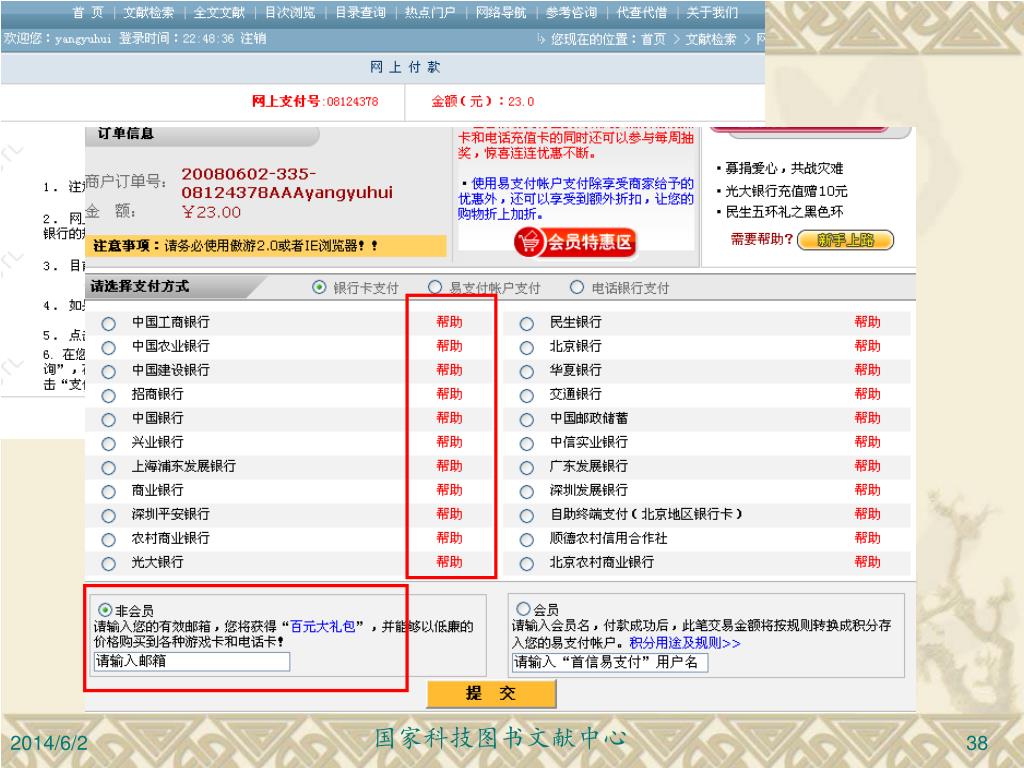Choose 交通银行 radio button
Viewport: 1024px width, 768px height.
tap(526, 396)
